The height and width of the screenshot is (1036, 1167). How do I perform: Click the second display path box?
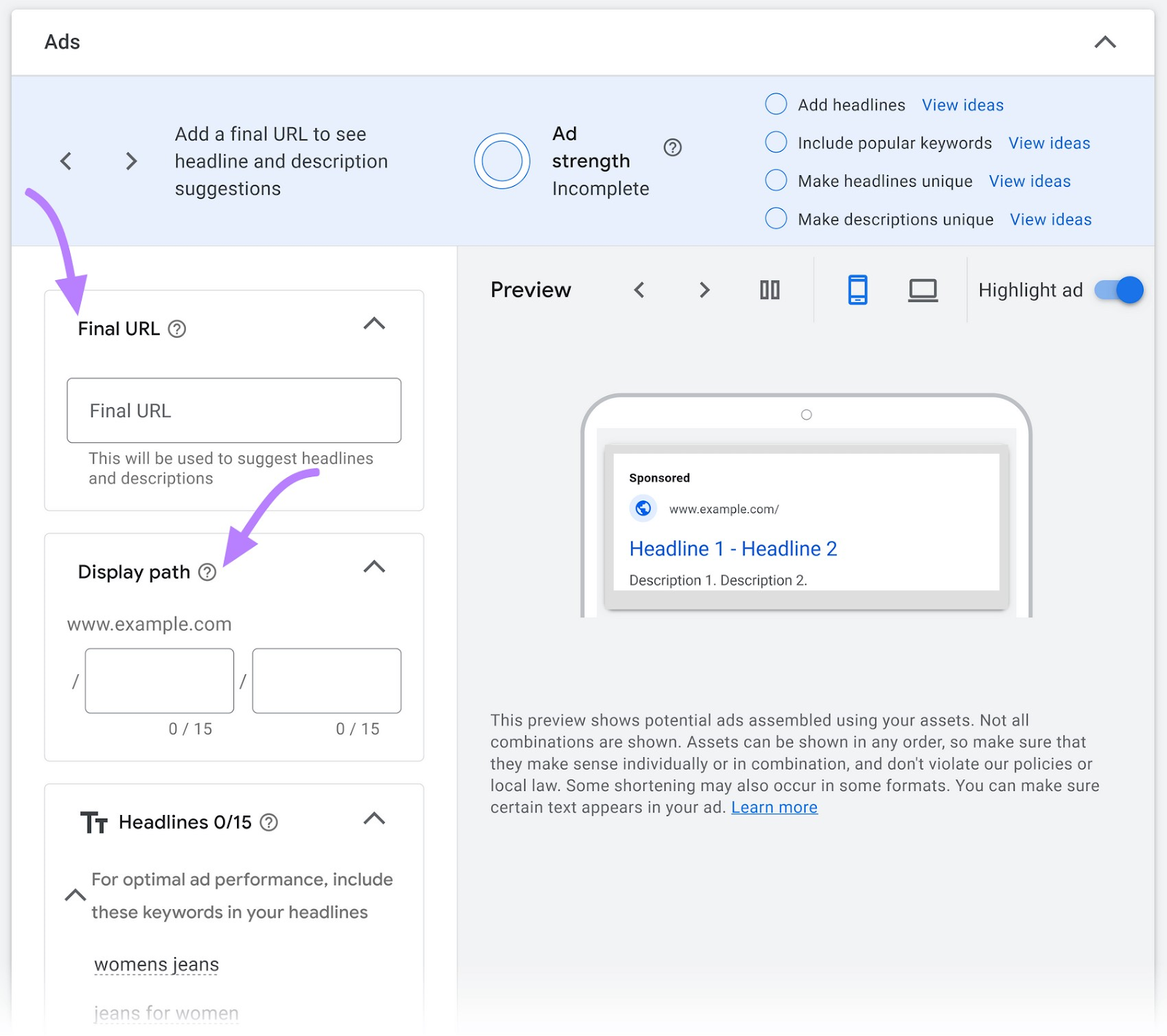[327, 681]
